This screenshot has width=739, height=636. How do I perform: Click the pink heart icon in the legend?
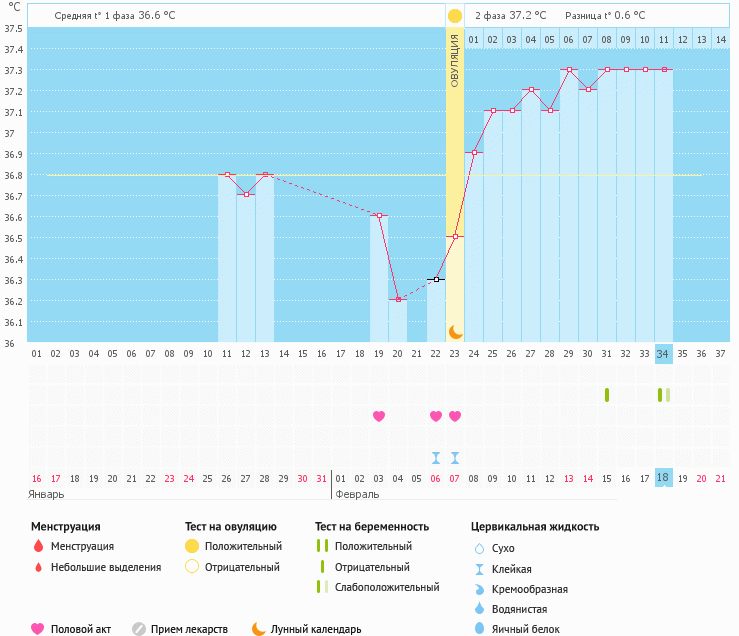[38, 629]
